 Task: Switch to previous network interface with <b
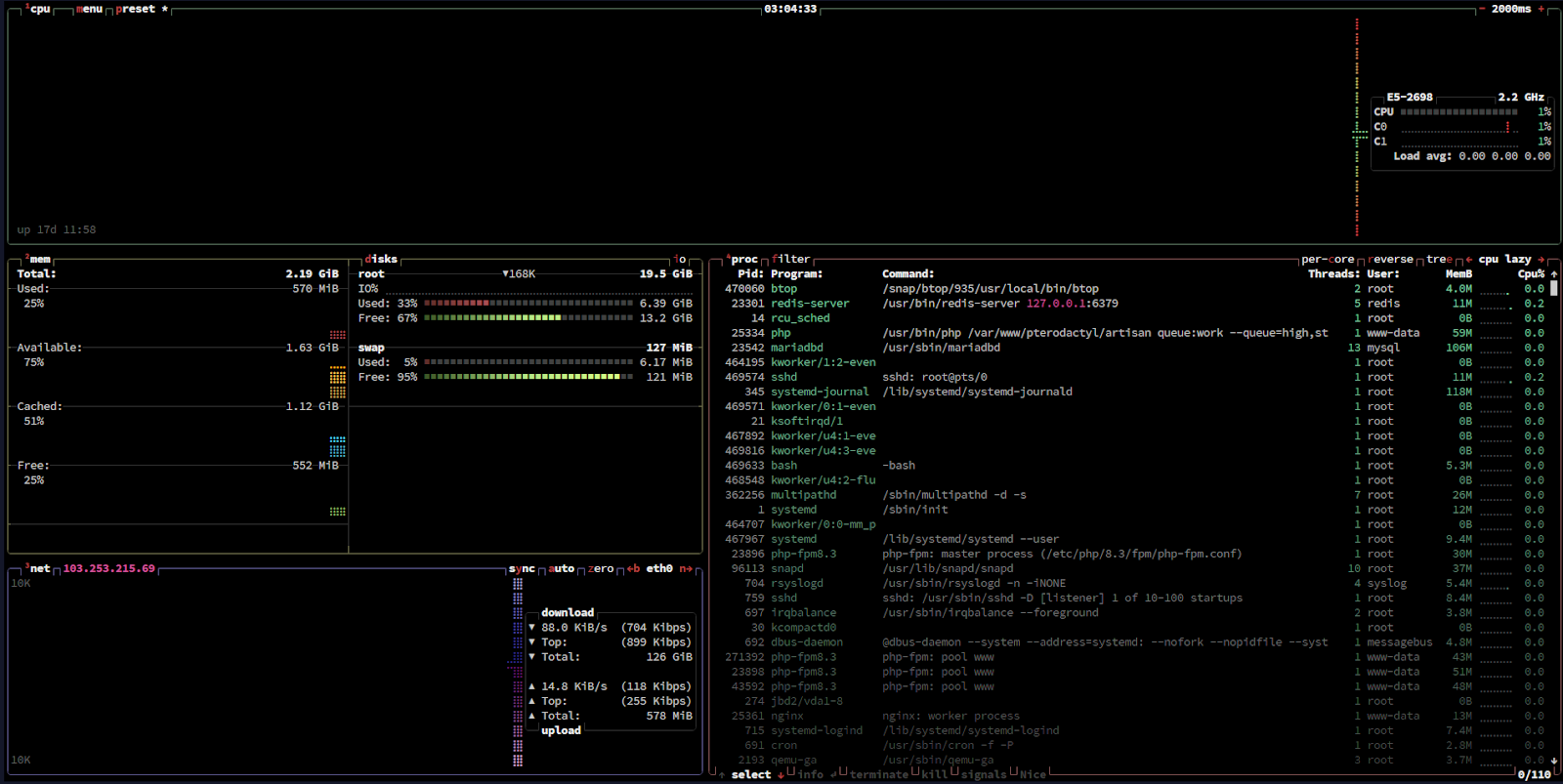point(633,568)
